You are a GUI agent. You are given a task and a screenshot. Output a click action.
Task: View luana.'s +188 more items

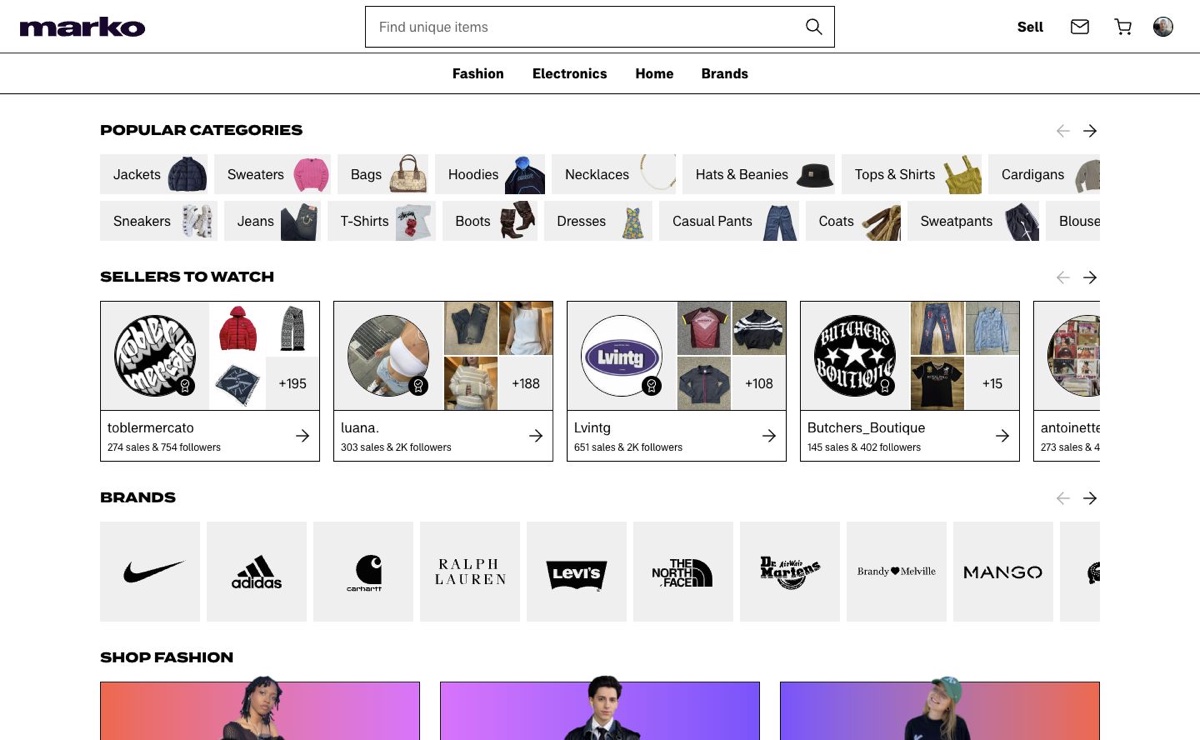[x=525, y=383]
